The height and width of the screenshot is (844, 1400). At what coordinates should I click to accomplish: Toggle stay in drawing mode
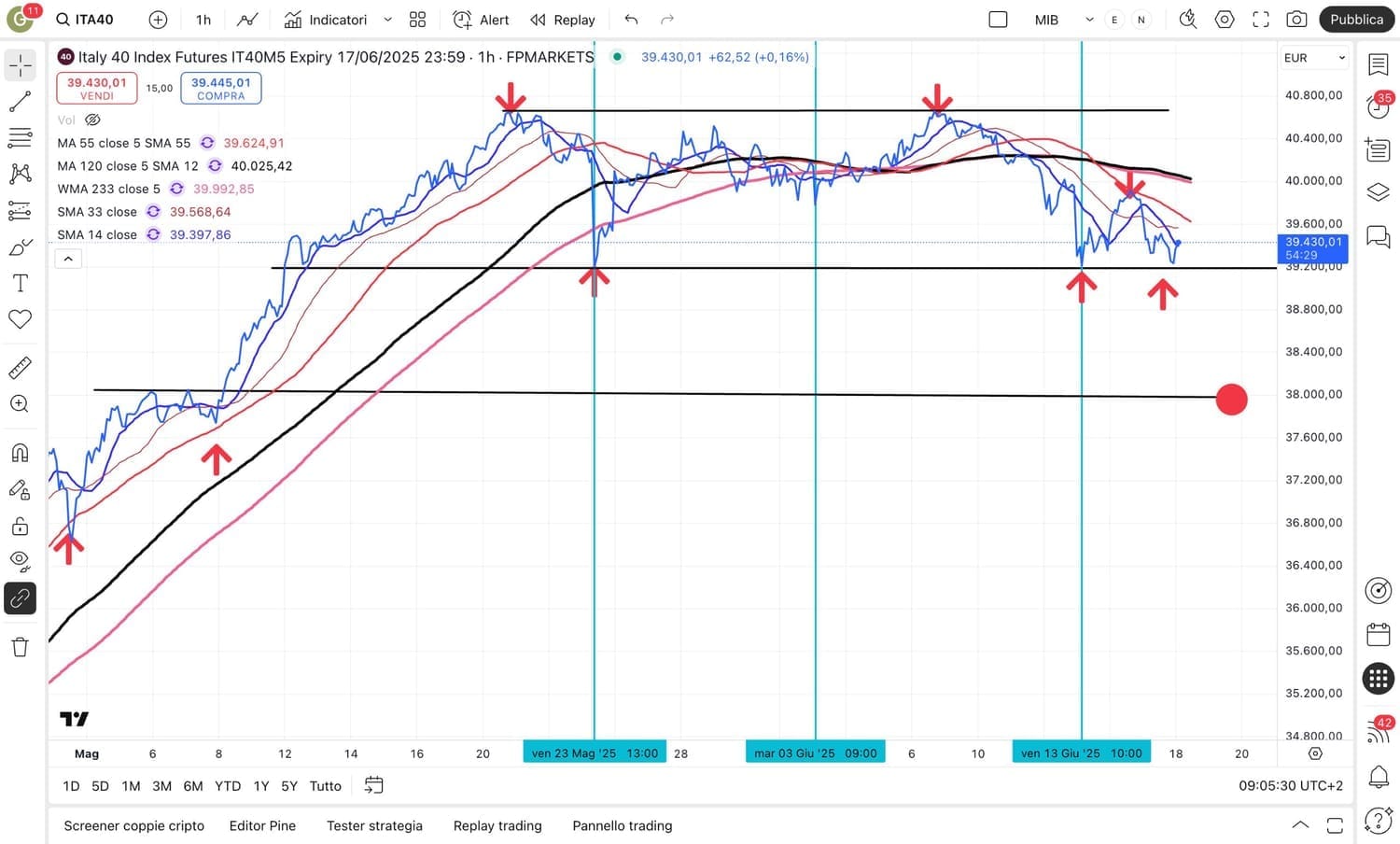pyautogui.click(x=21, y=489)
